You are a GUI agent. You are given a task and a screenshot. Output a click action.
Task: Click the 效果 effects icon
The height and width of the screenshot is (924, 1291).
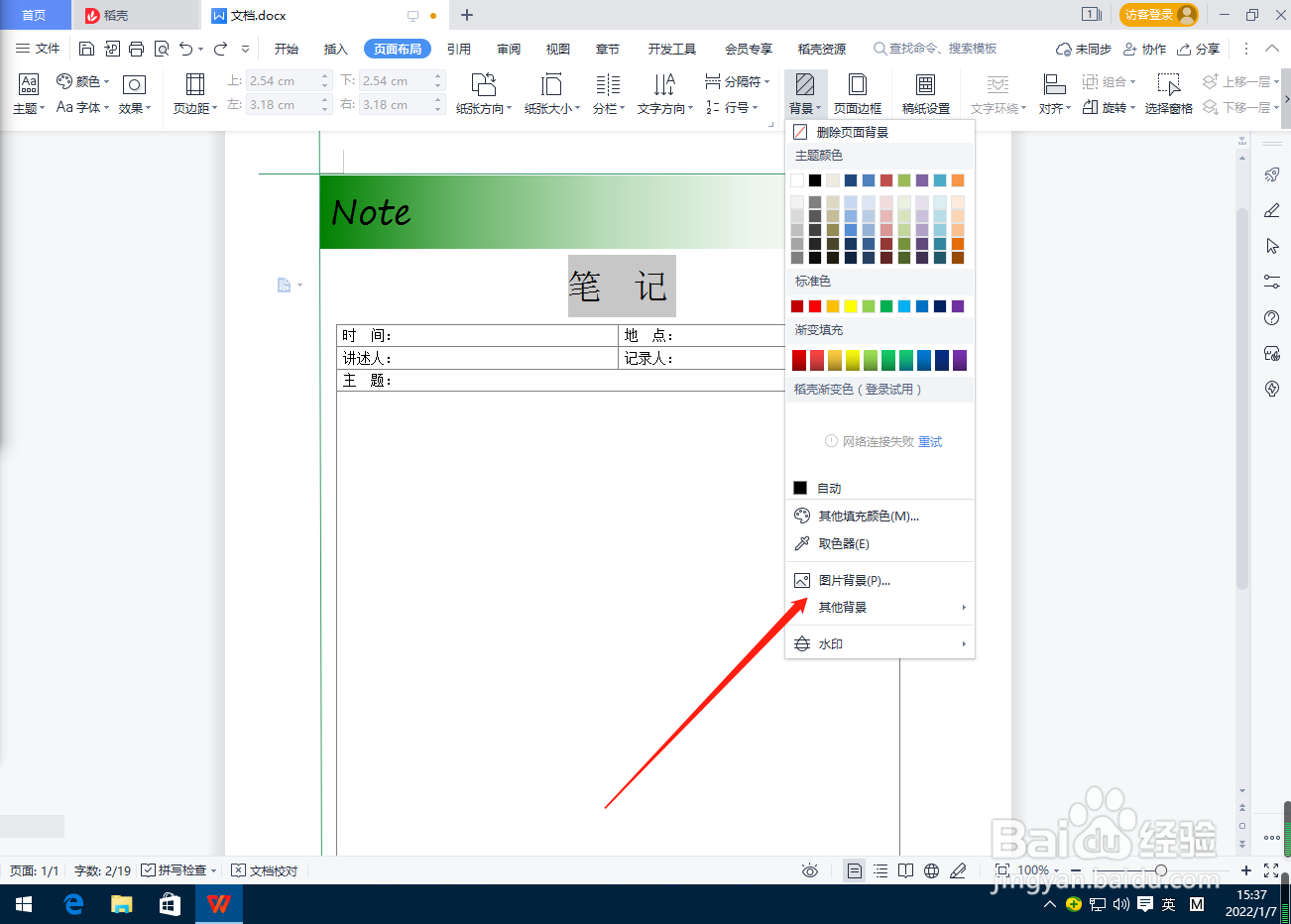[134, 85]
